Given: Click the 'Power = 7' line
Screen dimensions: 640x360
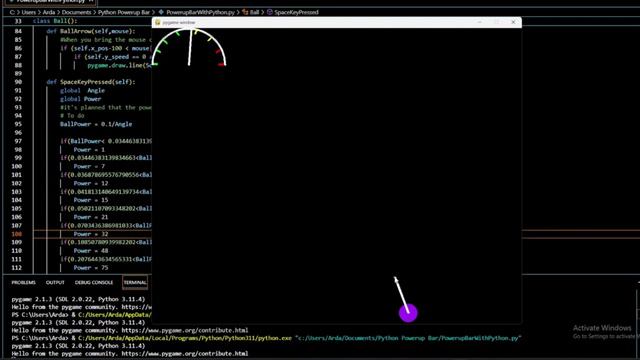Looking at the screenshot, I should 89,167.
